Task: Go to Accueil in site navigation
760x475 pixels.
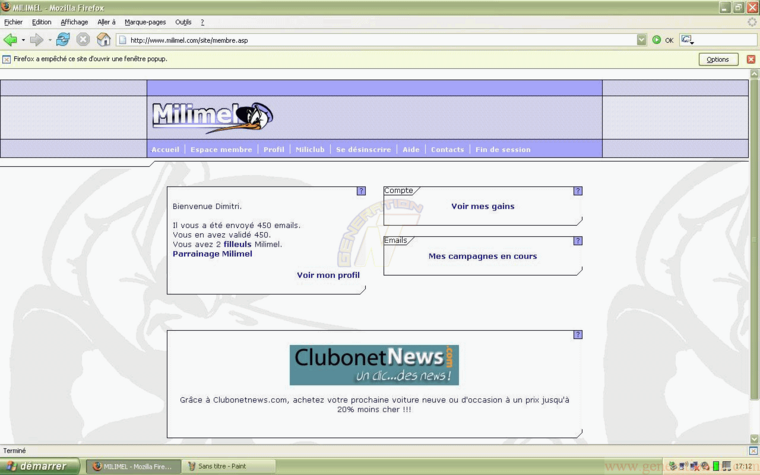Action: (x=165, y=149)
